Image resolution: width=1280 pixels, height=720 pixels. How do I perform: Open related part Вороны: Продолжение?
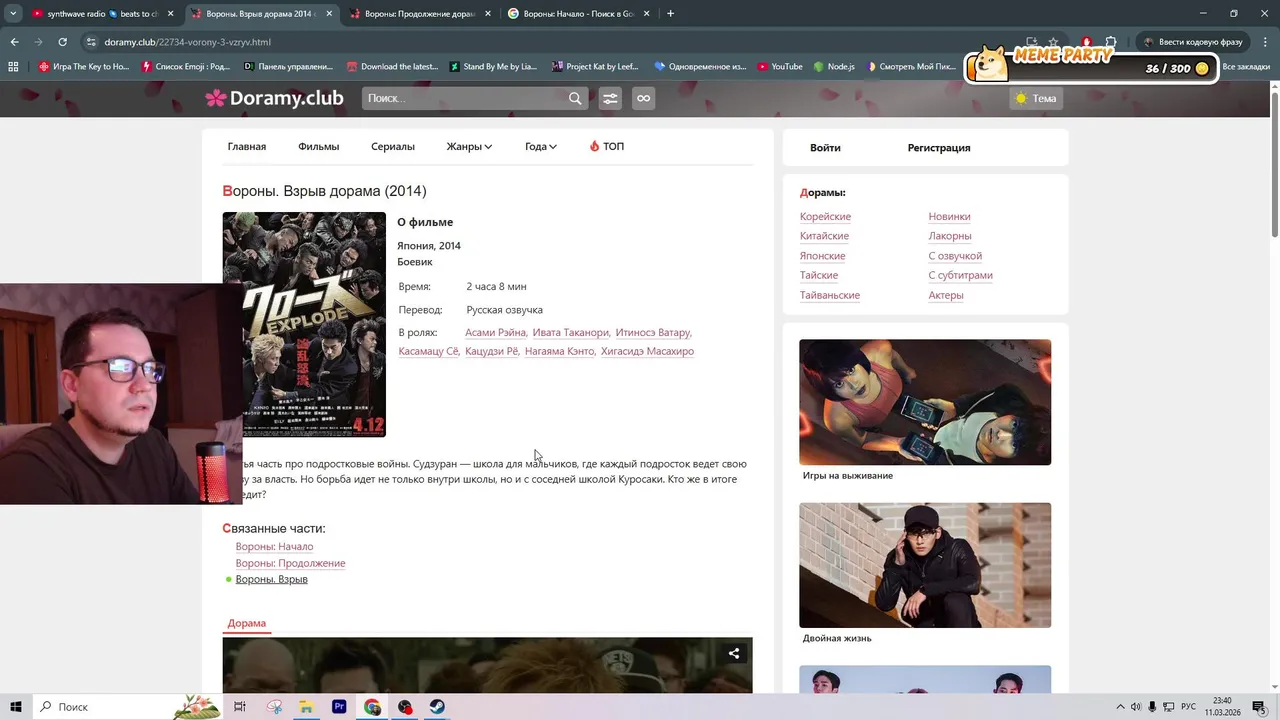point(290,563)
